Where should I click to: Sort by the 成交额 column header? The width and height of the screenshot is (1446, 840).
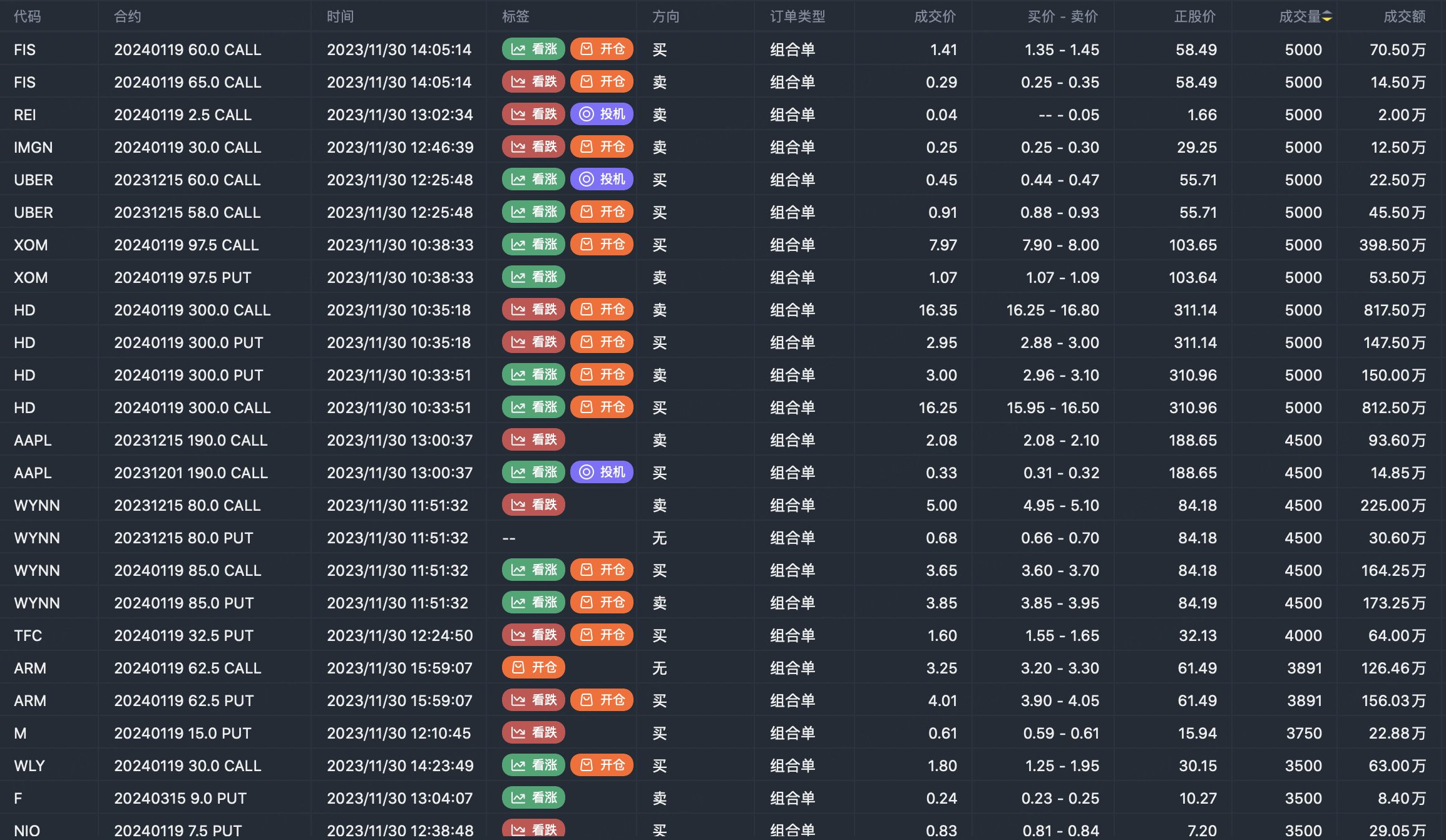pos(1404,17)
